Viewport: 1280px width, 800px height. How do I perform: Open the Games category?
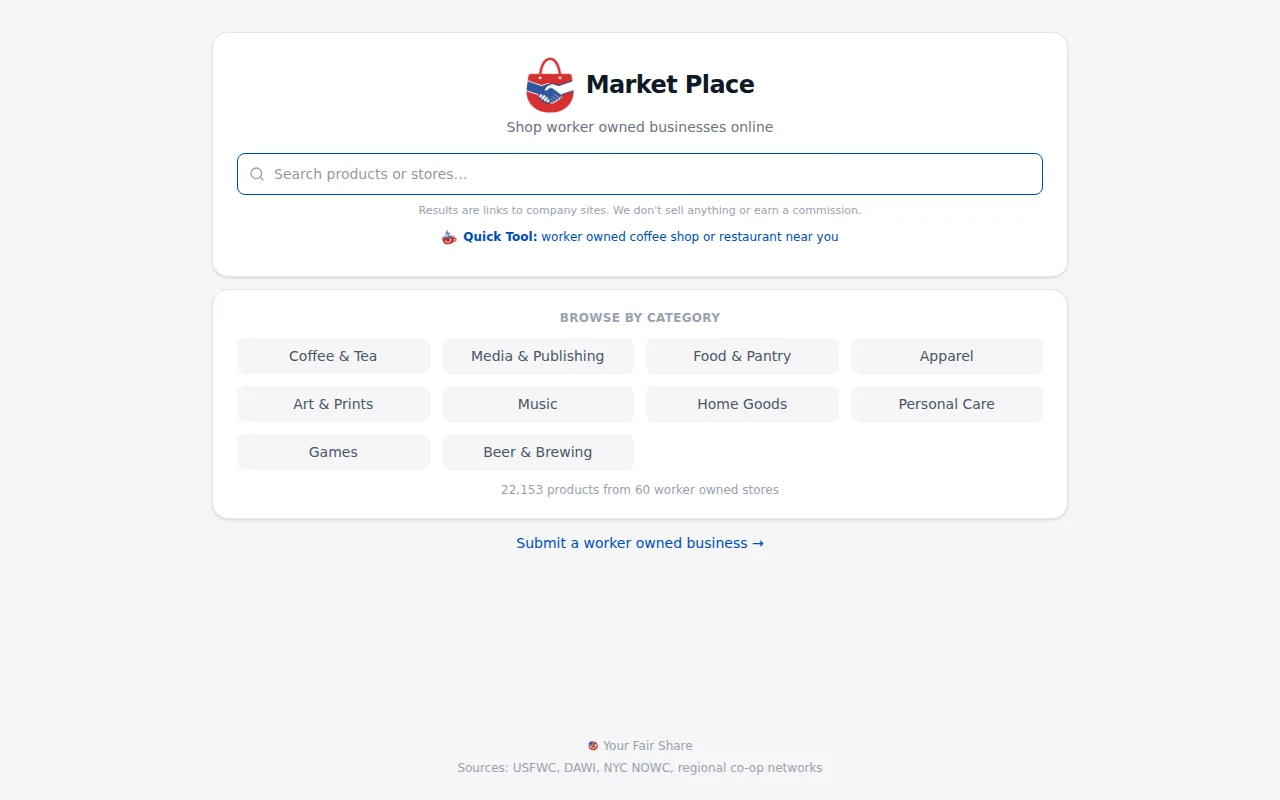pyautogui.click(x=333, y=452)
